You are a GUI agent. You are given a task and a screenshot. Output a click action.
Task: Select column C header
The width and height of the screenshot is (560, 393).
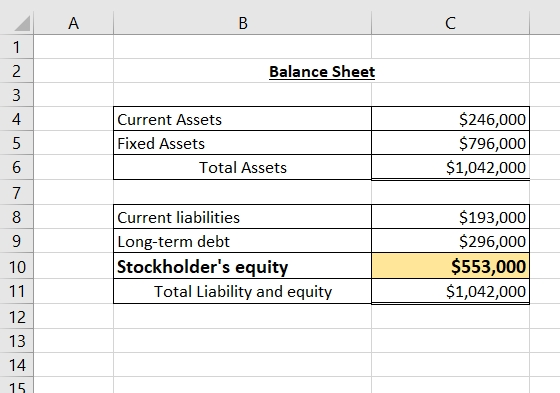pyautogui.click(x=450, y=23)
